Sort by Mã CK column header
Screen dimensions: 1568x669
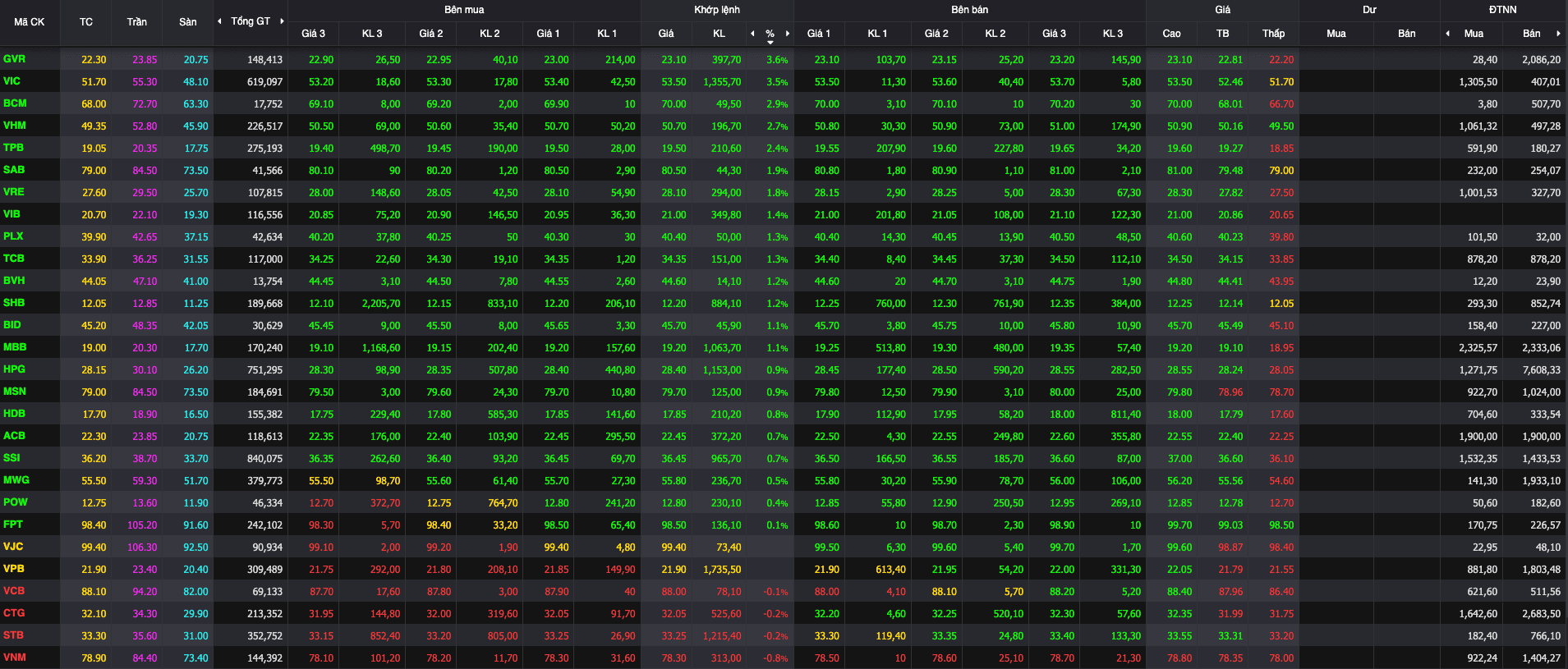(30, 22)
